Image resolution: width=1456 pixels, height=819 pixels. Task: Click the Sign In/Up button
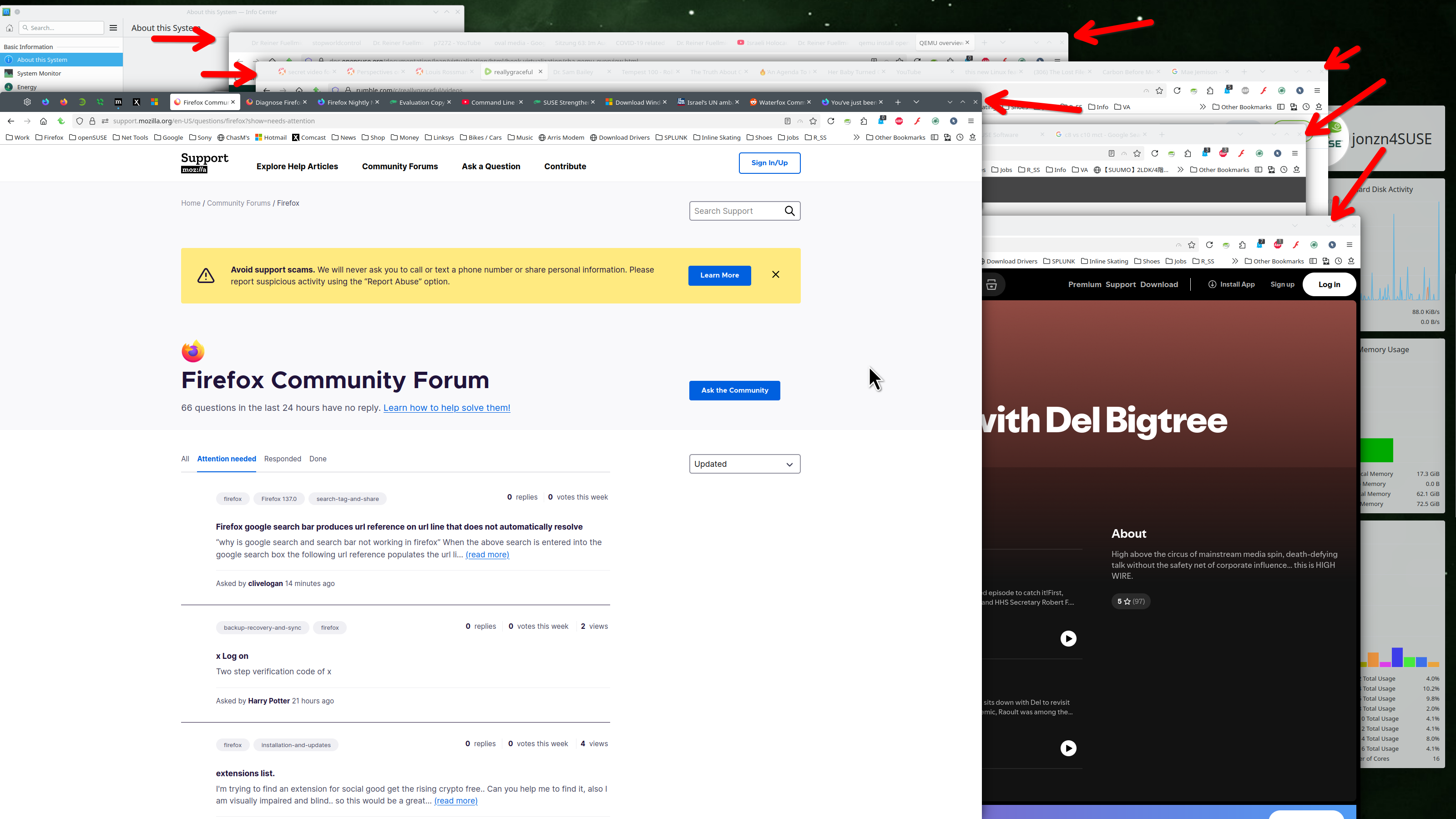point(769,163)
